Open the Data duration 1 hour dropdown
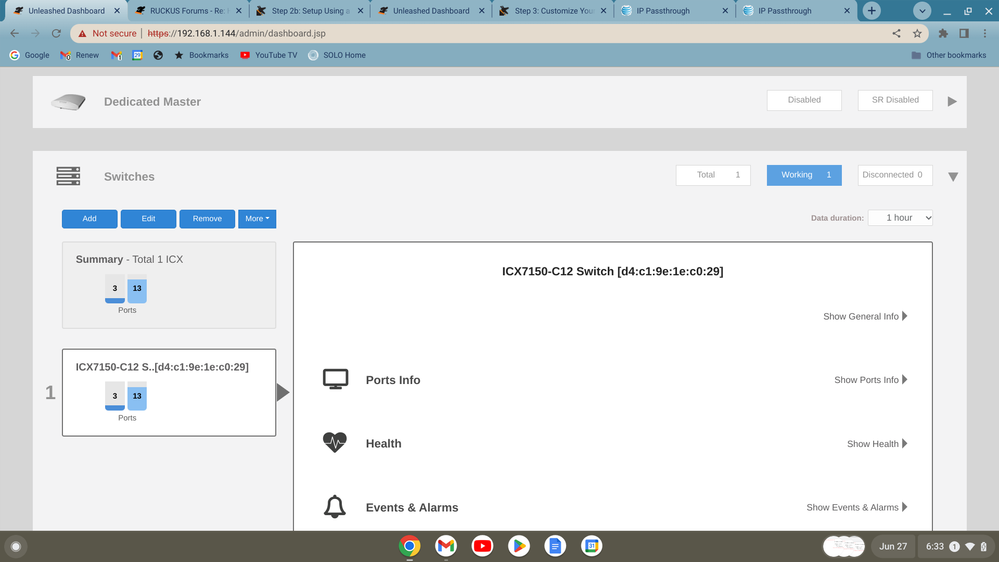 (900, 218)
